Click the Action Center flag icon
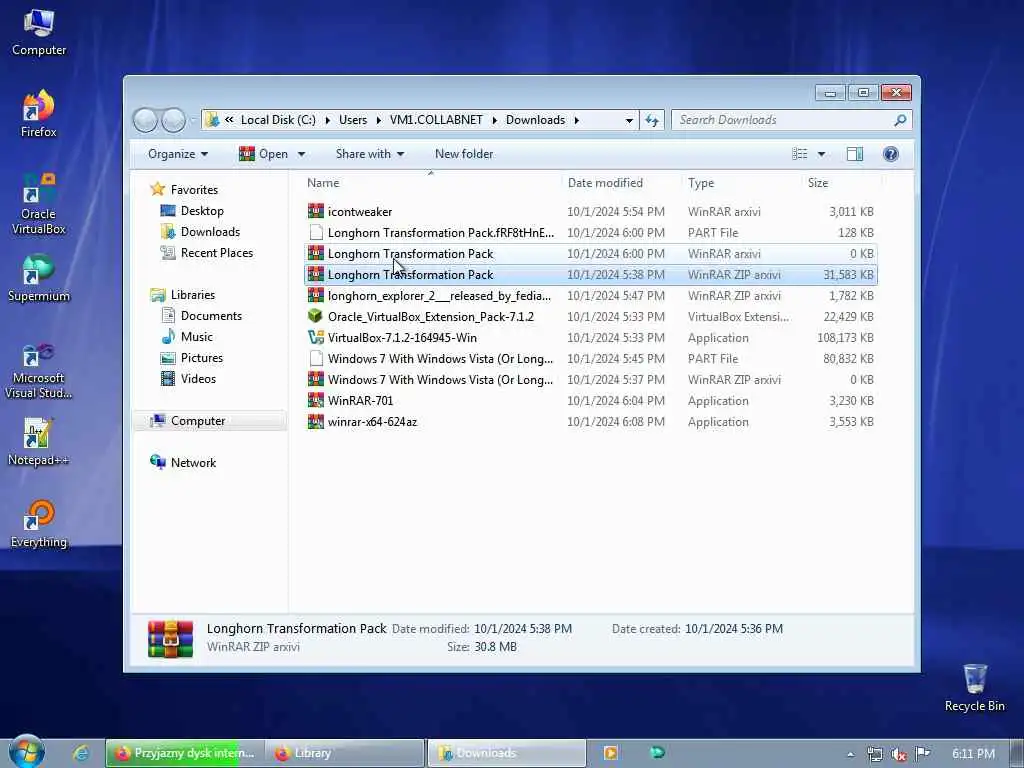Viewport: 1024px width, 768px height. pos(923,753)
